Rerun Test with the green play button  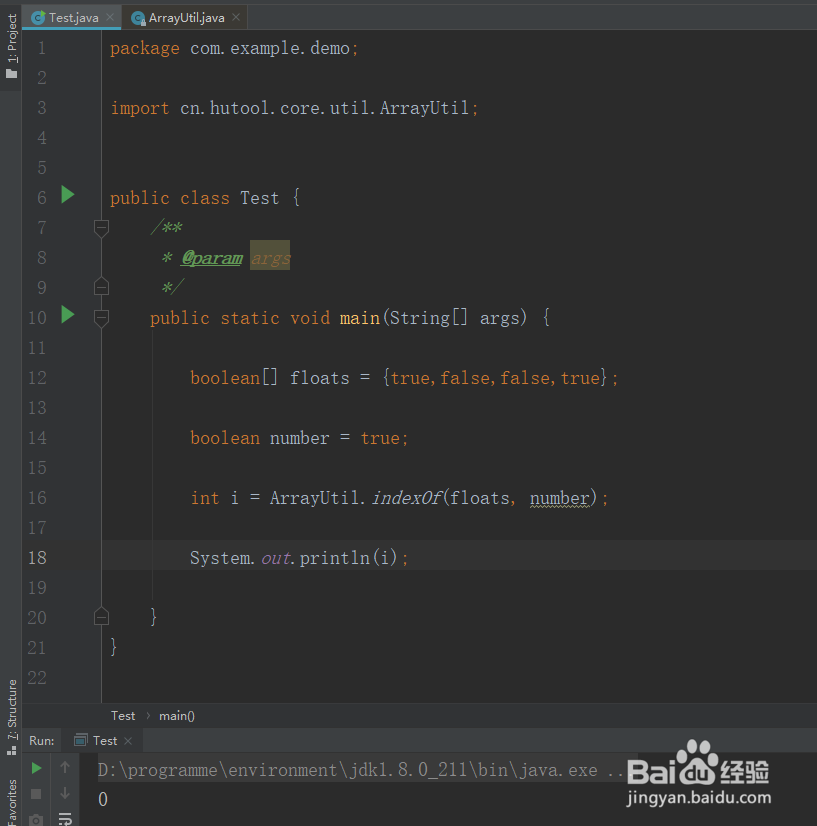tap(36, 768)
